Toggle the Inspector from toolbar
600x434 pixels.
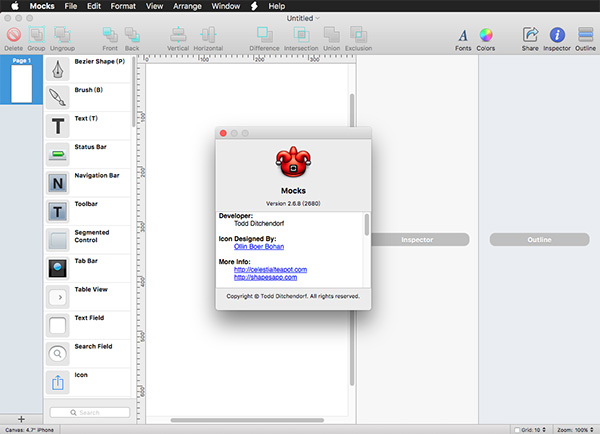pos(557,35)
